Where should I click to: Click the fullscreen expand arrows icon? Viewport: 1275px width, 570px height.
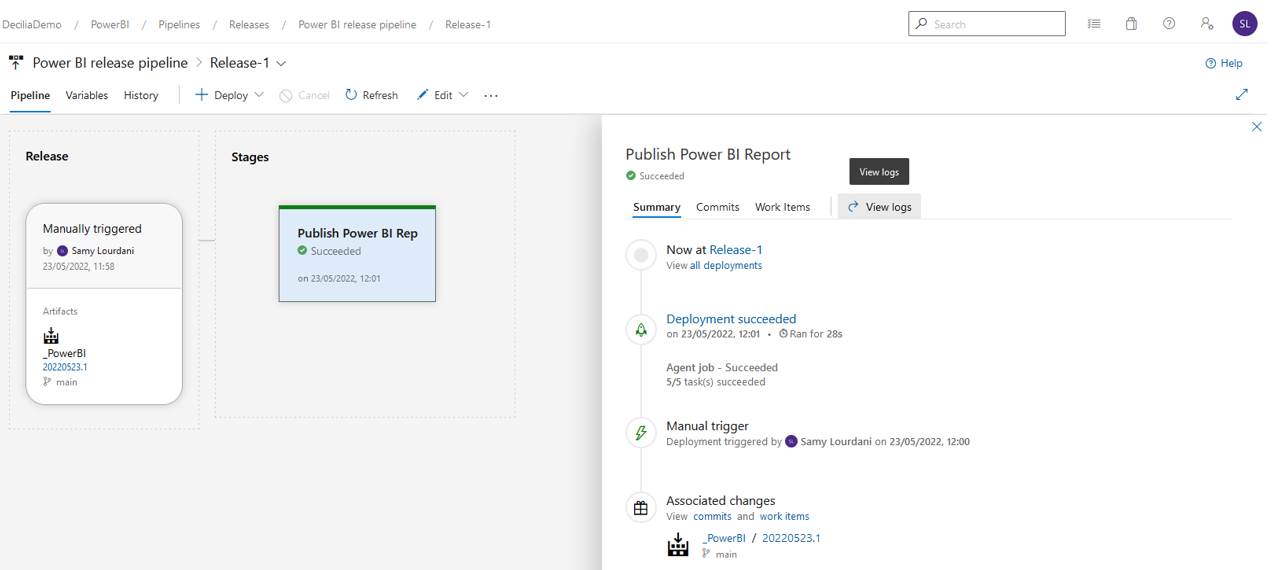click(1242, 94)
